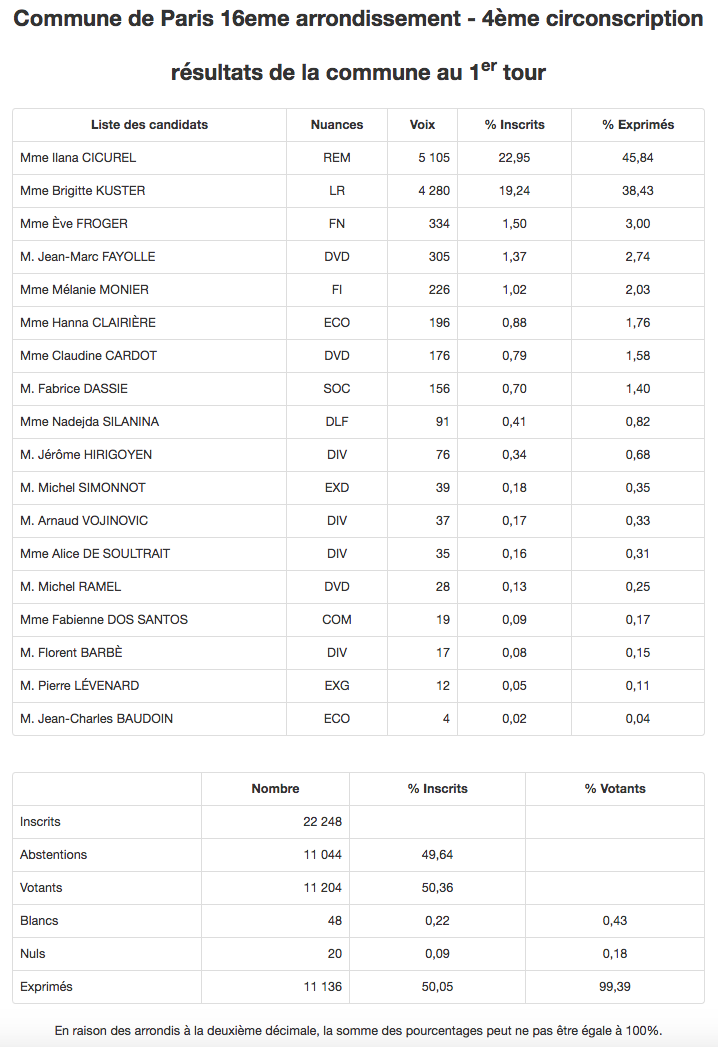Image resolution: width=718 pixels, height=1047 pixels.
Task: Click the 'Inscrits' row label
Action: pyautogui.click(x=41, y=822)
